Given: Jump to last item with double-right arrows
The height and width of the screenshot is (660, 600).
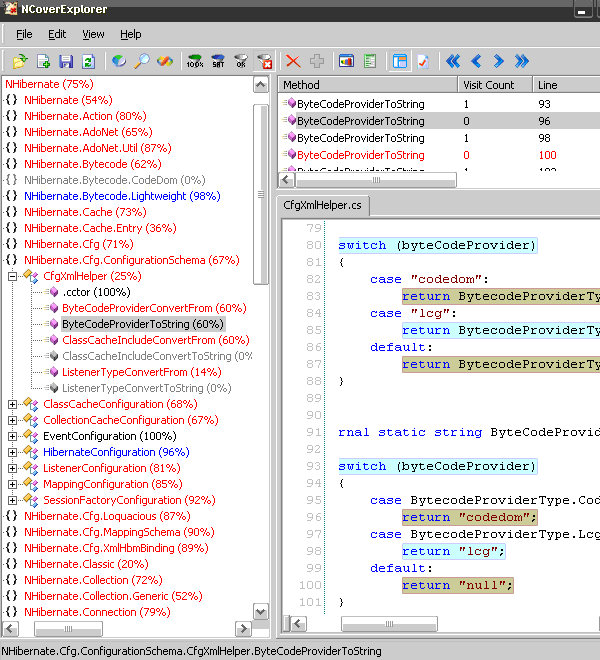Looking at the screenshot, I should click(522, 61).
